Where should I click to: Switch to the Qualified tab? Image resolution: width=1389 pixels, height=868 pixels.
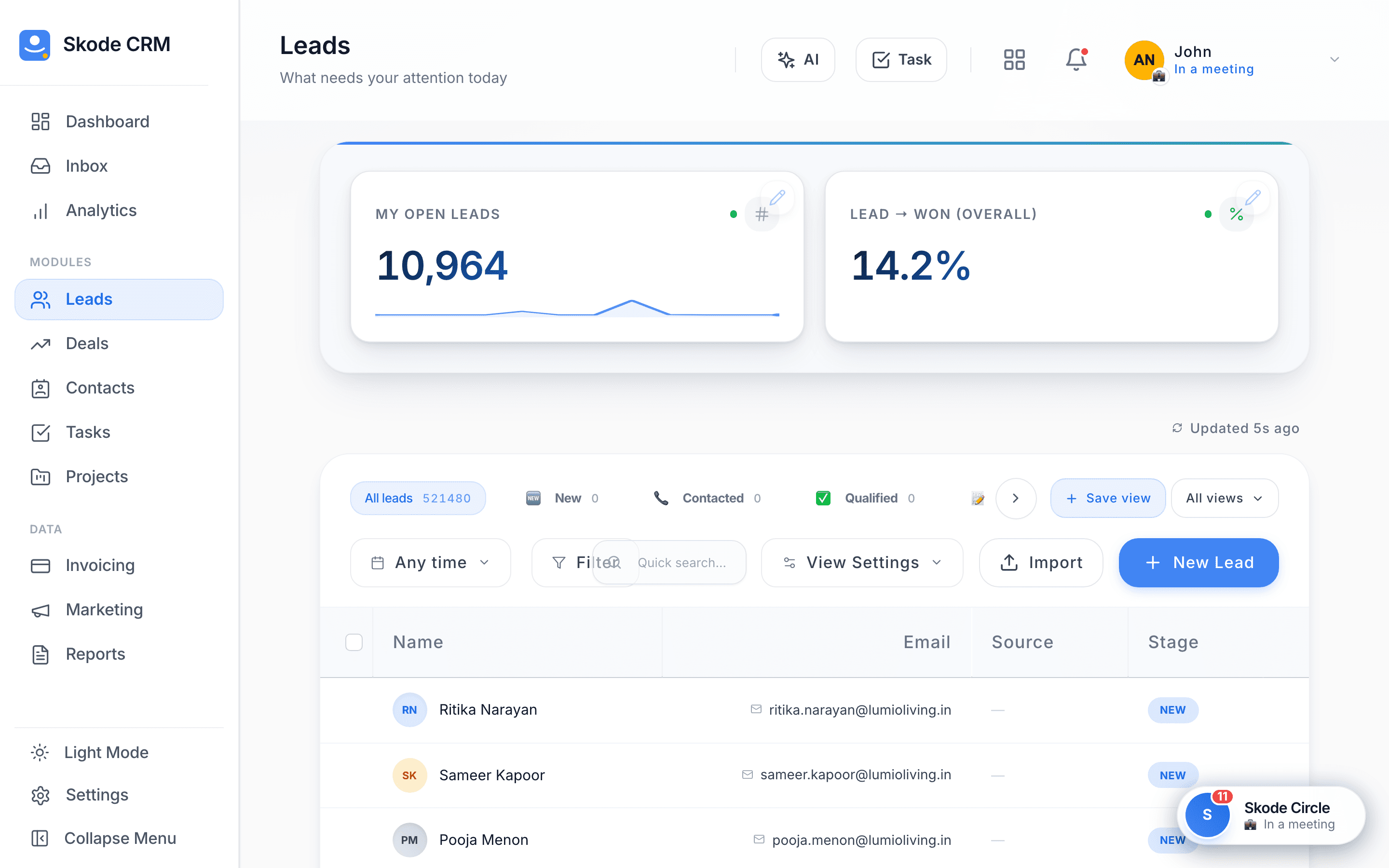866,498
